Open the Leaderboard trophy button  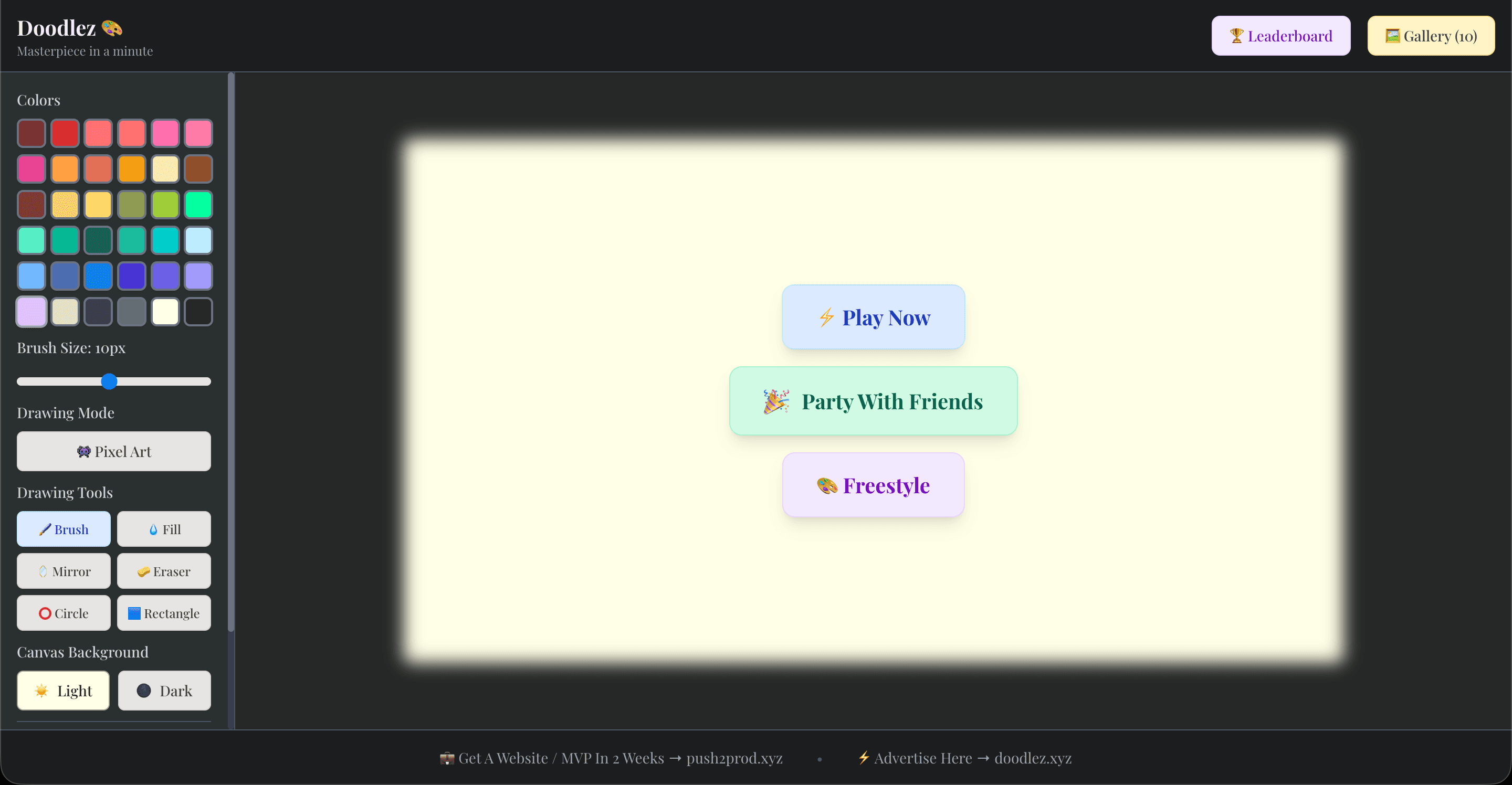point(1280,36)
